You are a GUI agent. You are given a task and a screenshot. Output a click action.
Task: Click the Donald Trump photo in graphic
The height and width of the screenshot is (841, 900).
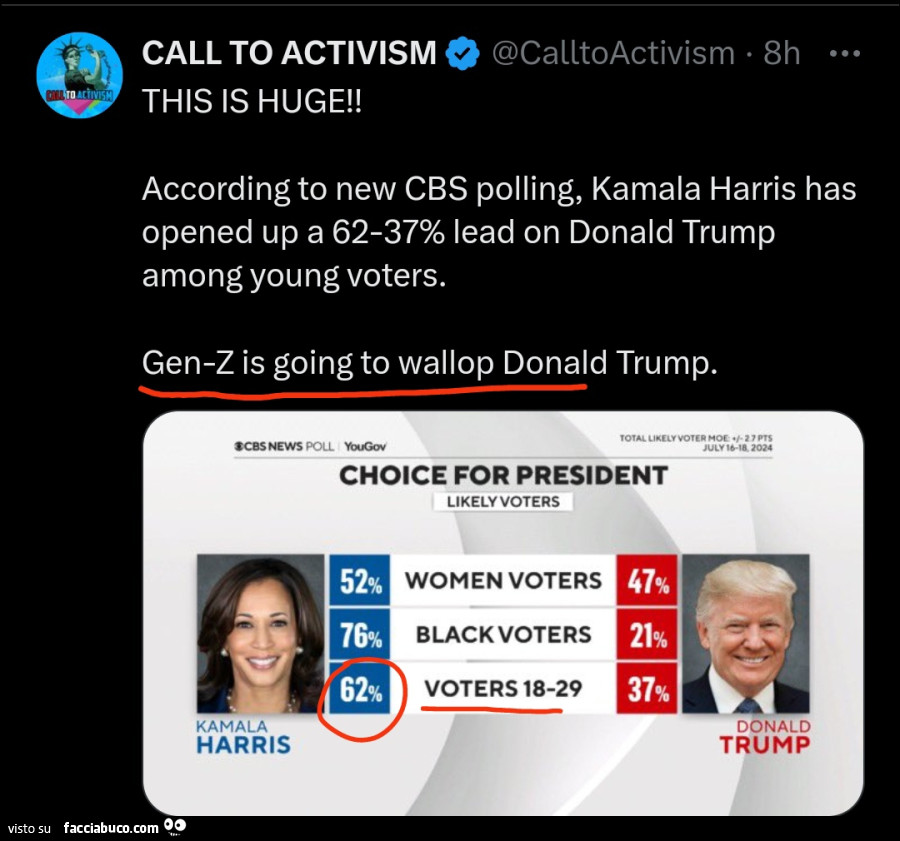click(745, 634)
